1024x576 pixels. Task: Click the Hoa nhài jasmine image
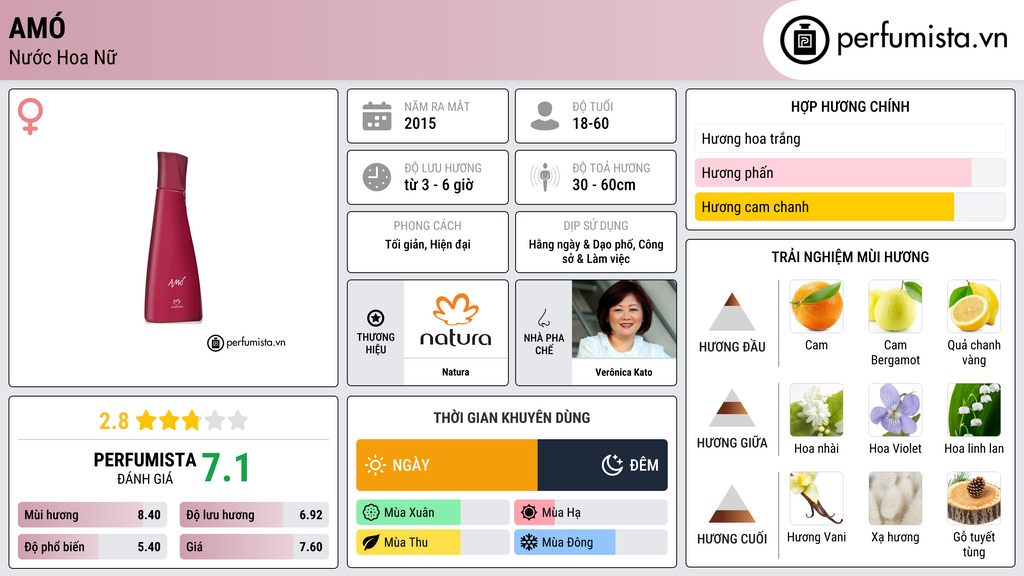click(816, 410)
